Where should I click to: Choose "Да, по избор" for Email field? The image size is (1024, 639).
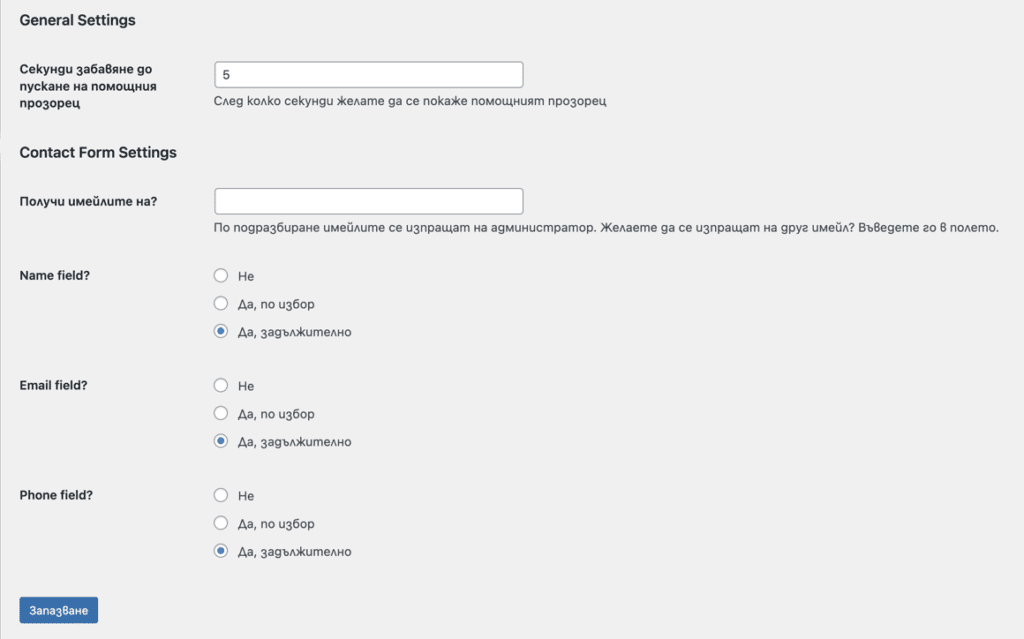220,413
